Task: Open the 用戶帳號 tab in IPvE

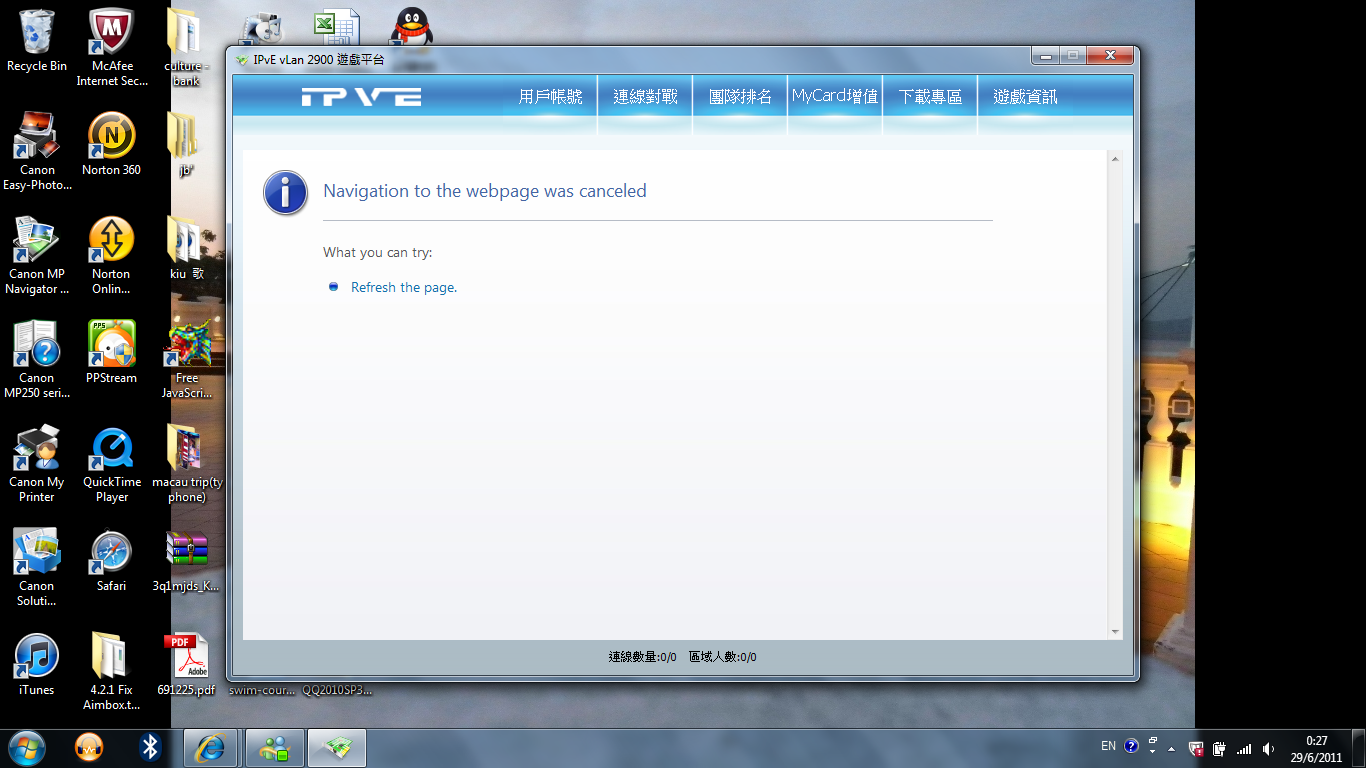Action: pos(550,97)
